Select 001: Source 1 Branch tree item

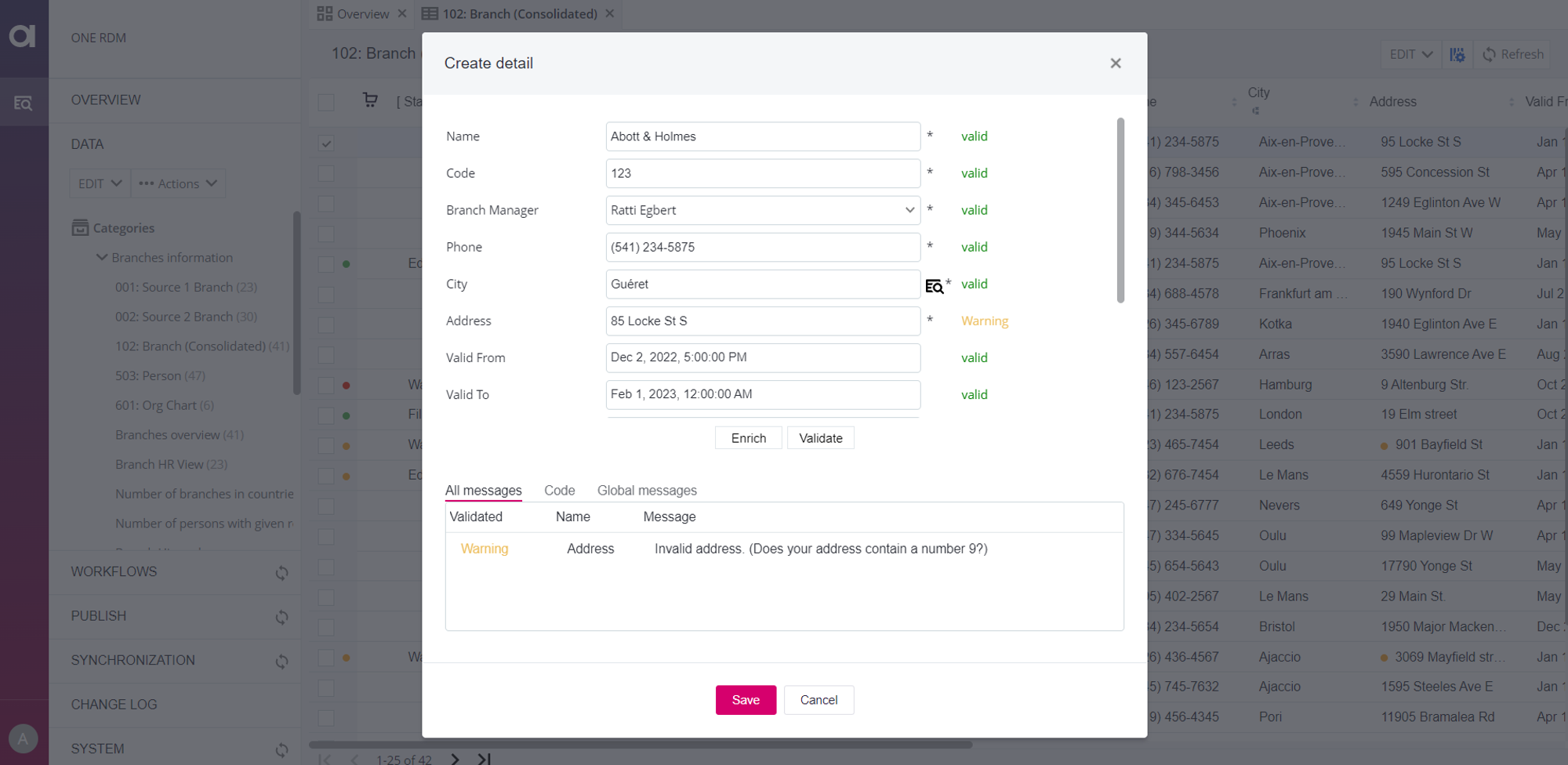click(186, 287)
